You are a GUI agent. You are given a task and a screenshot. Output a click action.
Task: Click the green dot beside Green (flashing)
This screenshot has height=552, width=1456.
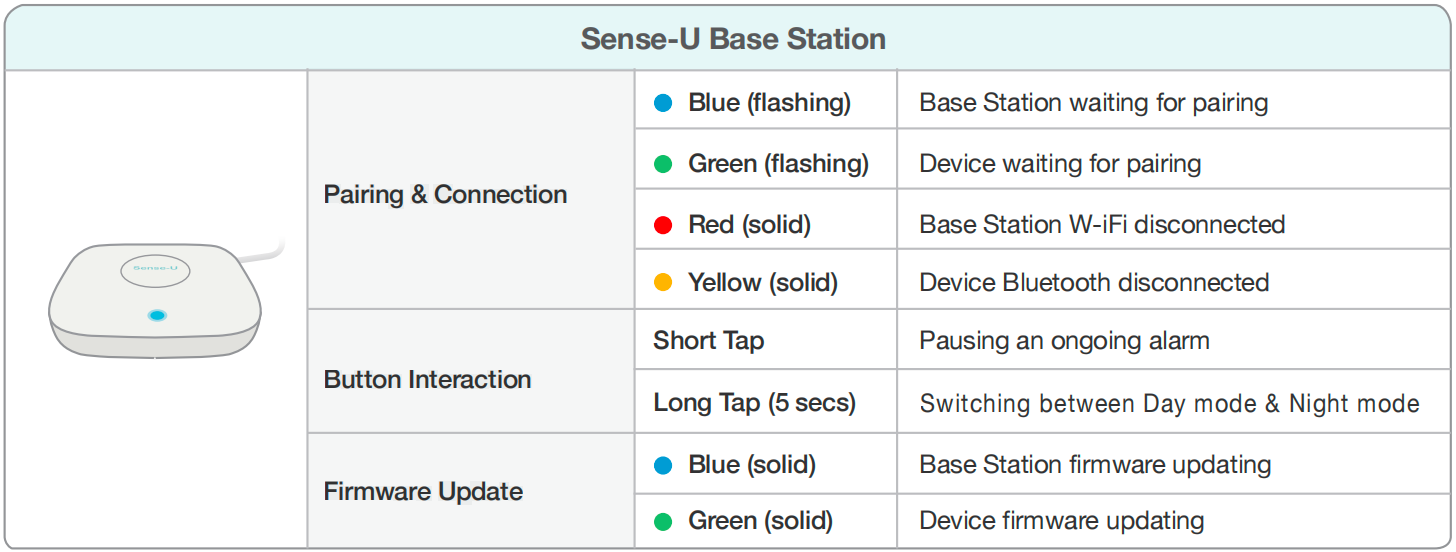coord(663,164)
